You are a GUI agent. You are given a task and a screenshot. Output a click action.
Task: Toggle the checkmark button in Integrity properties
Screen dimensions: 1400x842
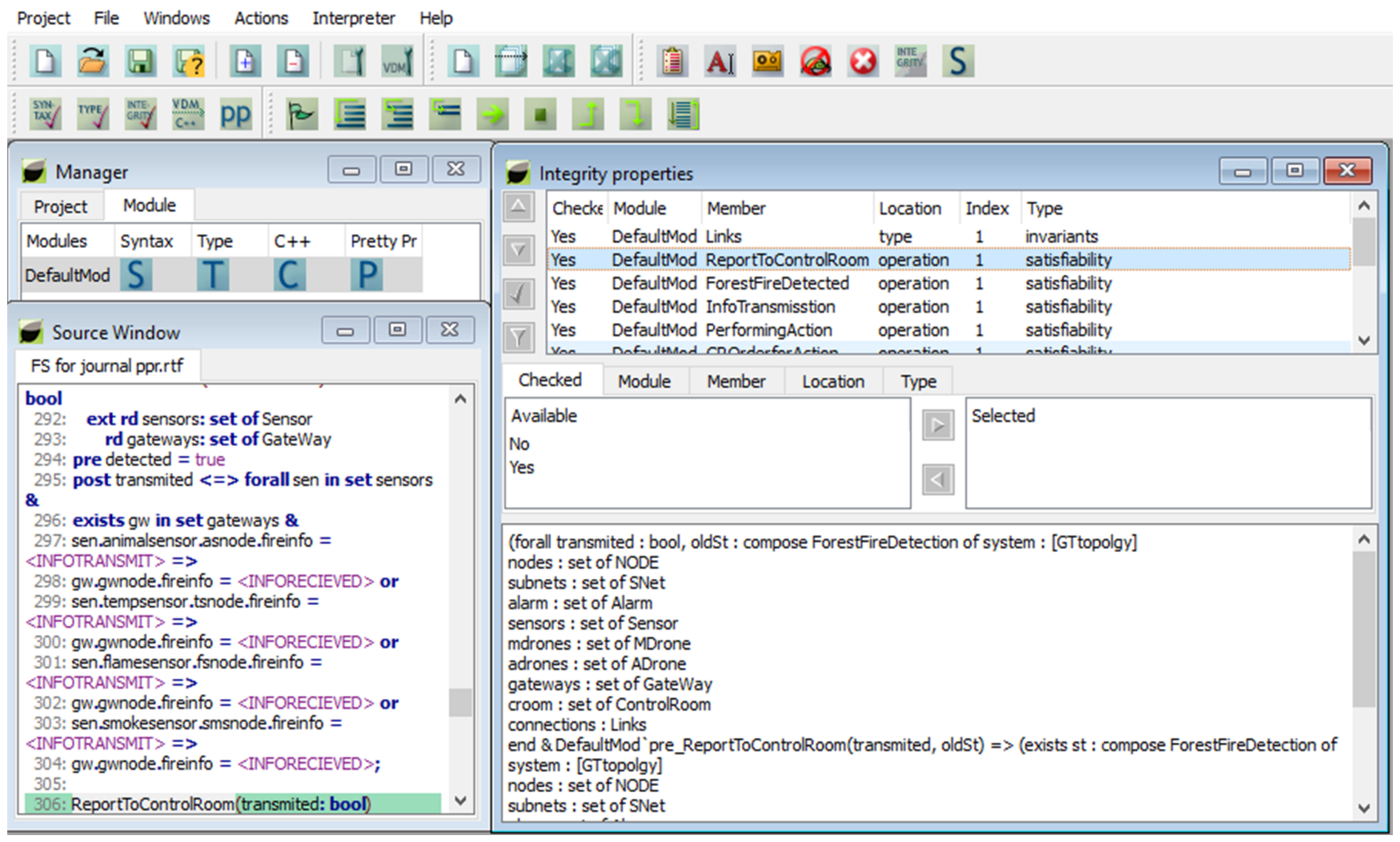[x=518, y=294]
